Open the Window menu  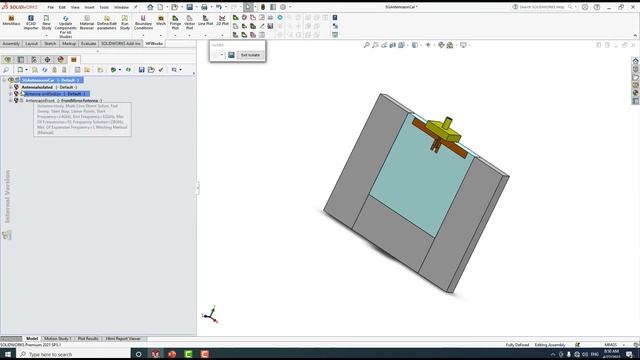coord(121,7)
